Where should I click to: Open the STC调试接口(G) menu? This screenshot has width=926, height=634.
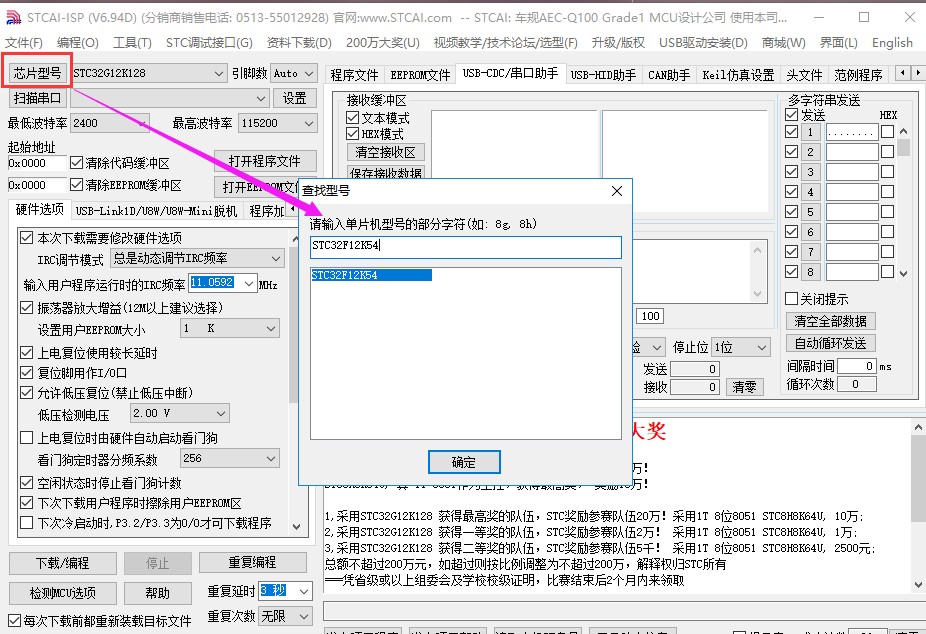pyautogui.click(x=209, y=43)
